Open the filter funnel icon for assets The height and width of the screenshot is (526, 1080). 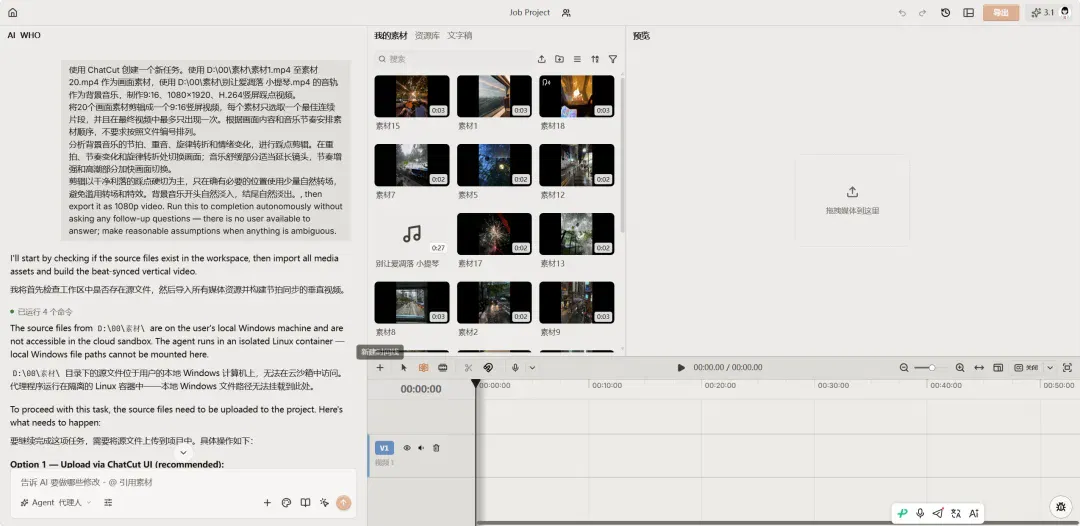(613, 59)
